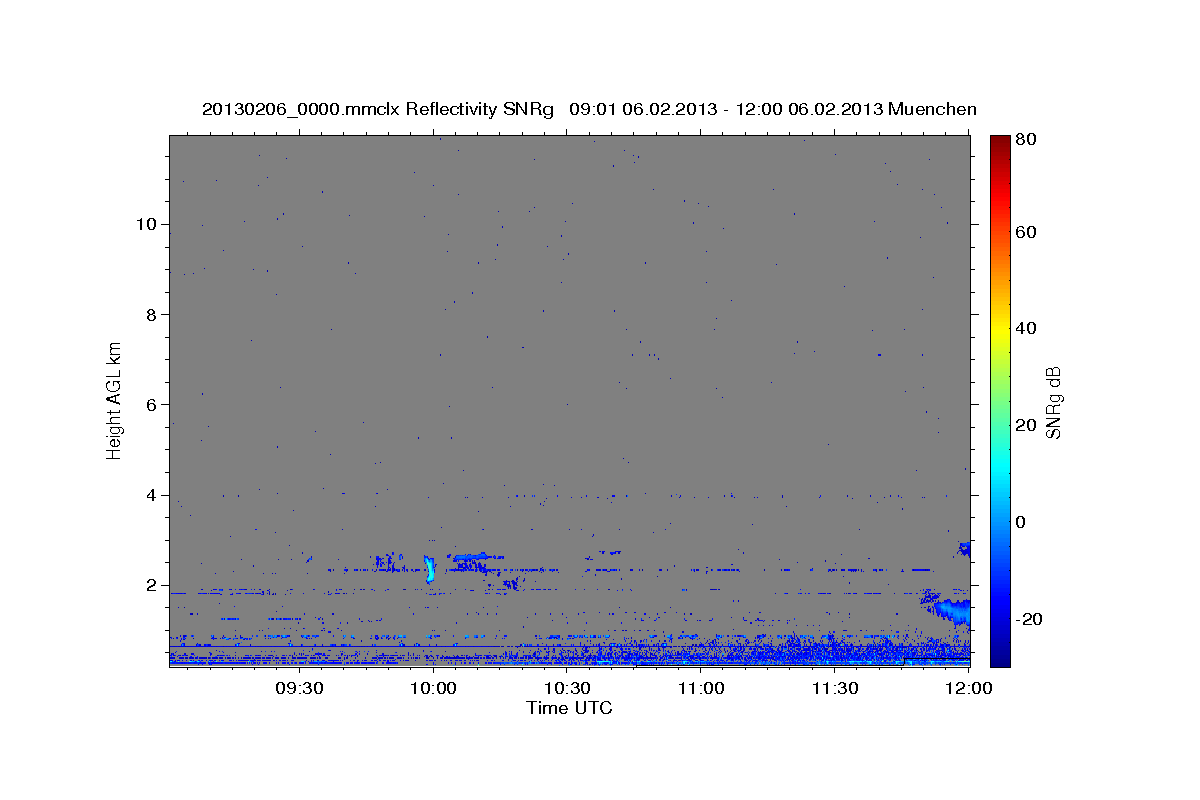This screenshot has height=800, width=1200.
Task: Click the plot title text
Action: tap(589, 109)
